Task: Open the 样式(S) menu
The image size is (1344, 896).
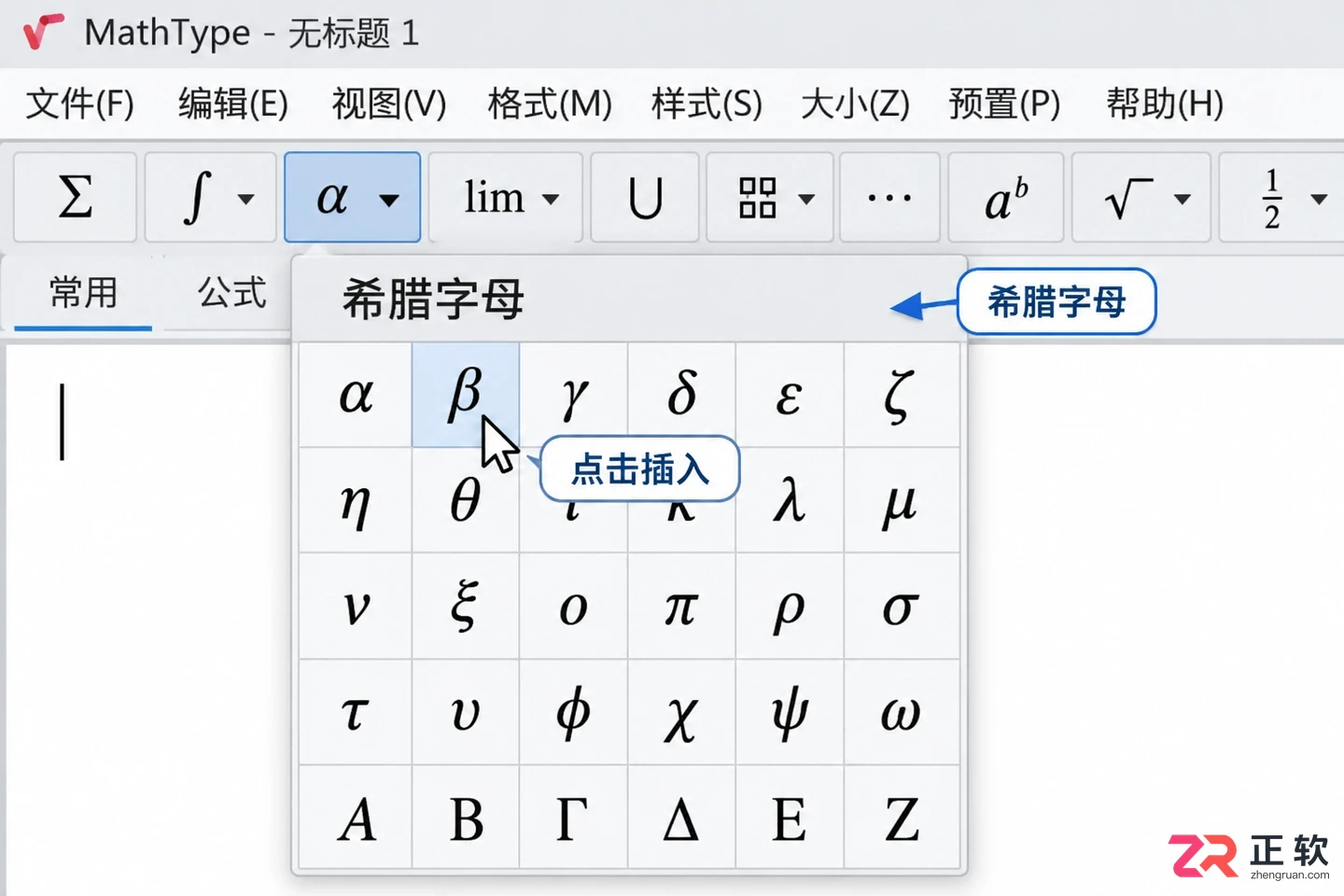Action: pos(707,104)
